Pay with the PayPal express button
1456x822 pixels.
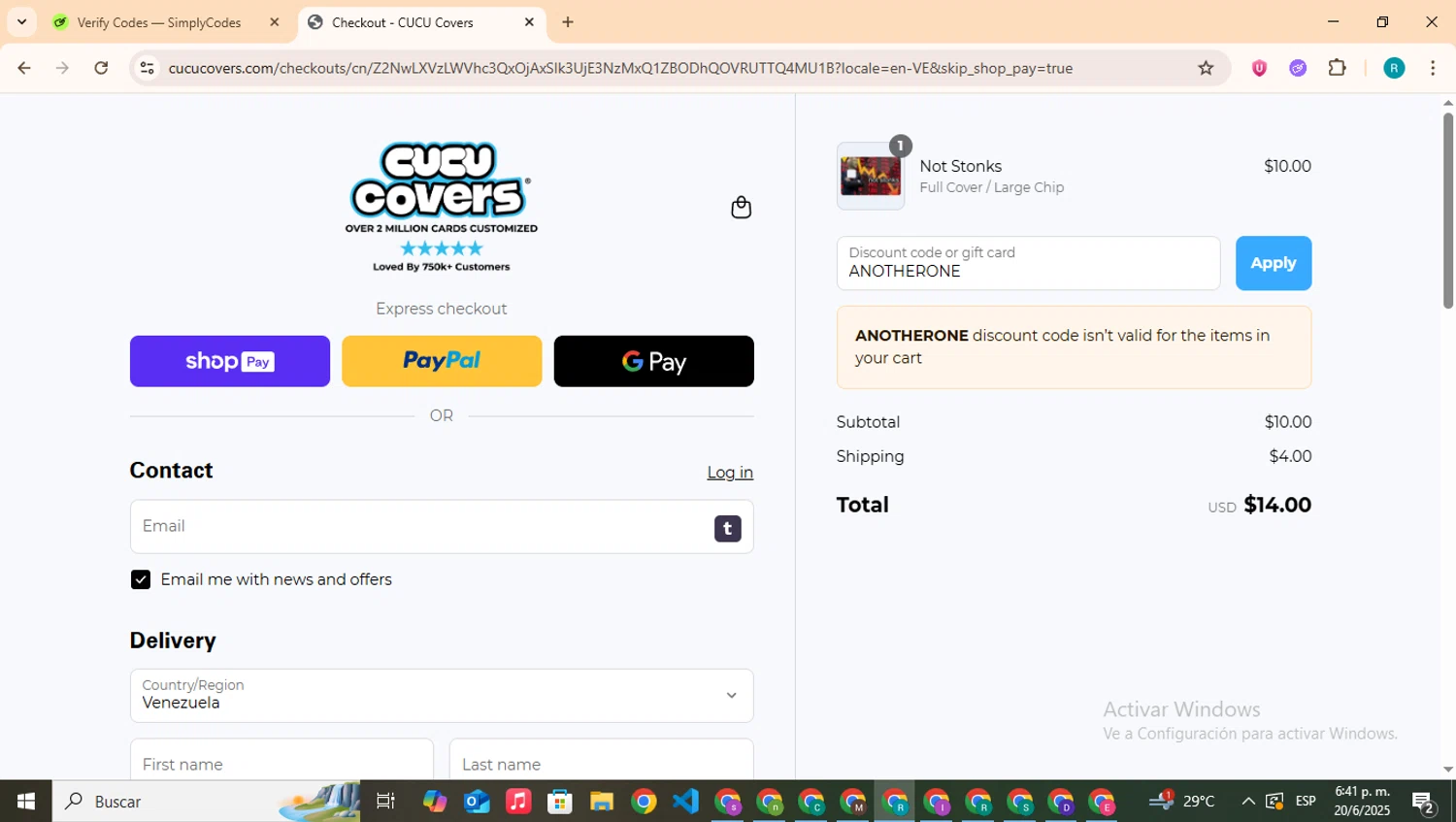(442, 361)
